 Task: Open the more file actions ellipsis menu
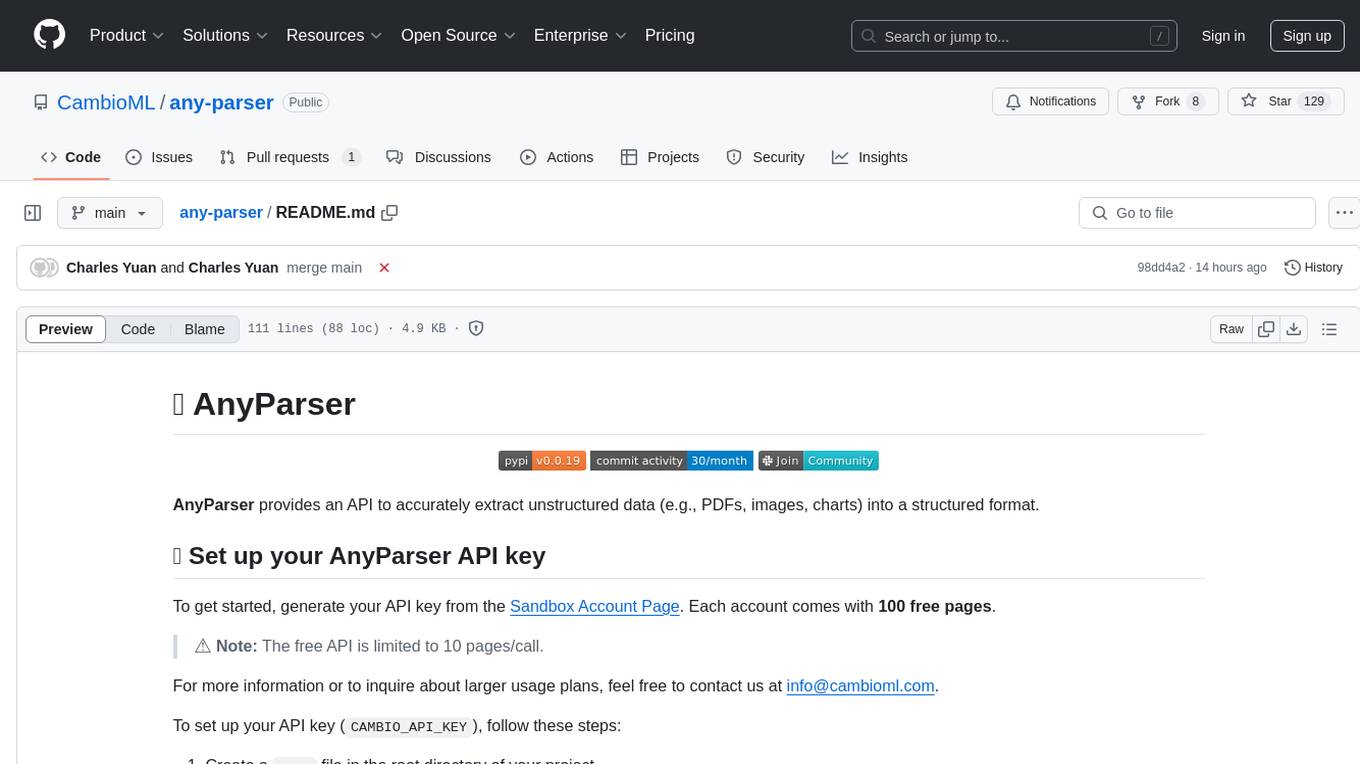point(1344,213)
